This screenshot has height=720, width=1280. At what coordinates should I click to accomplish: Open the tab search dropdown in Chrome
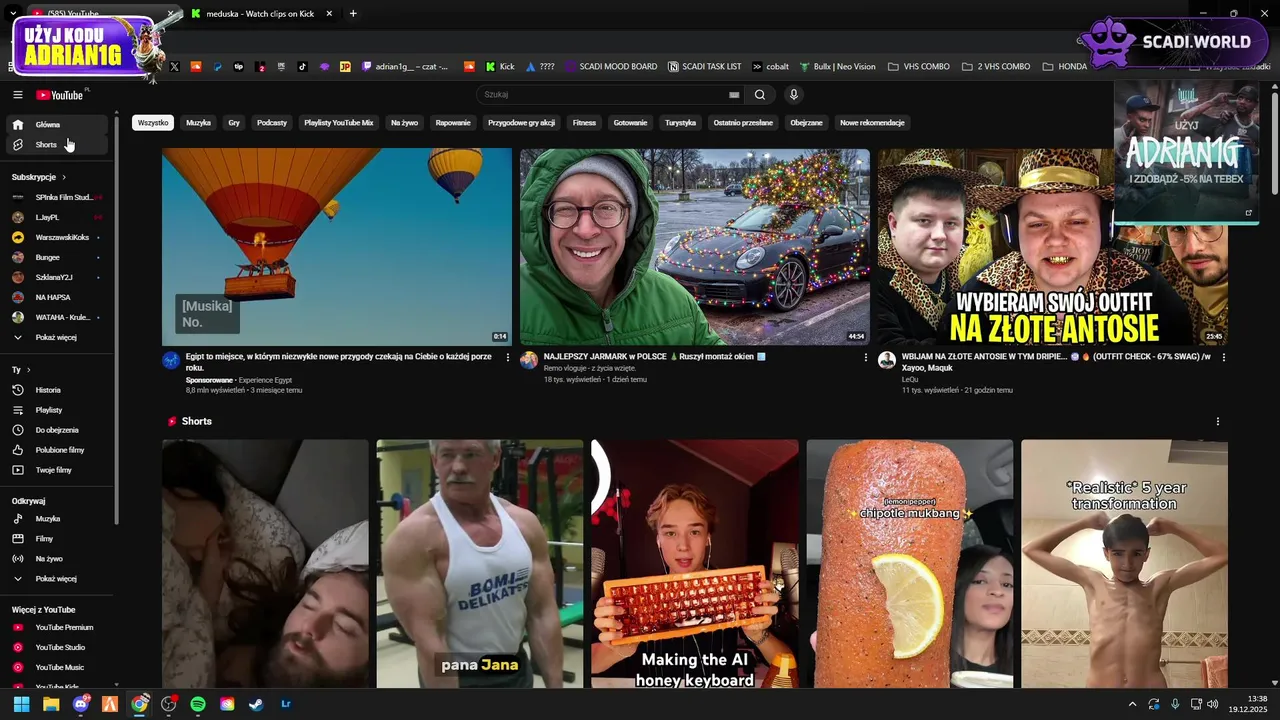tap(13, 13)
